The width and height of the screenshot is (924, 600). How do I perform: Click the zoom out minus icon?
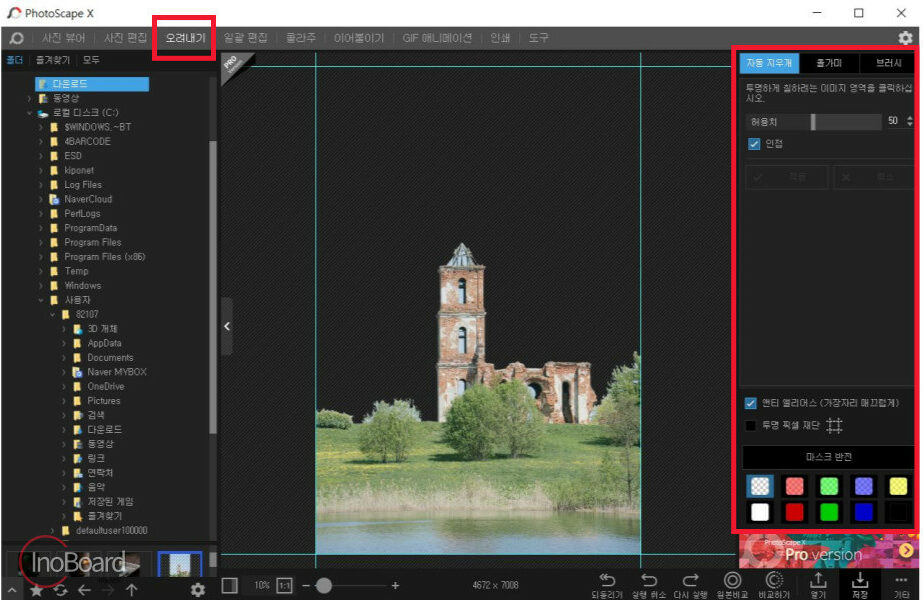(305, 585)
